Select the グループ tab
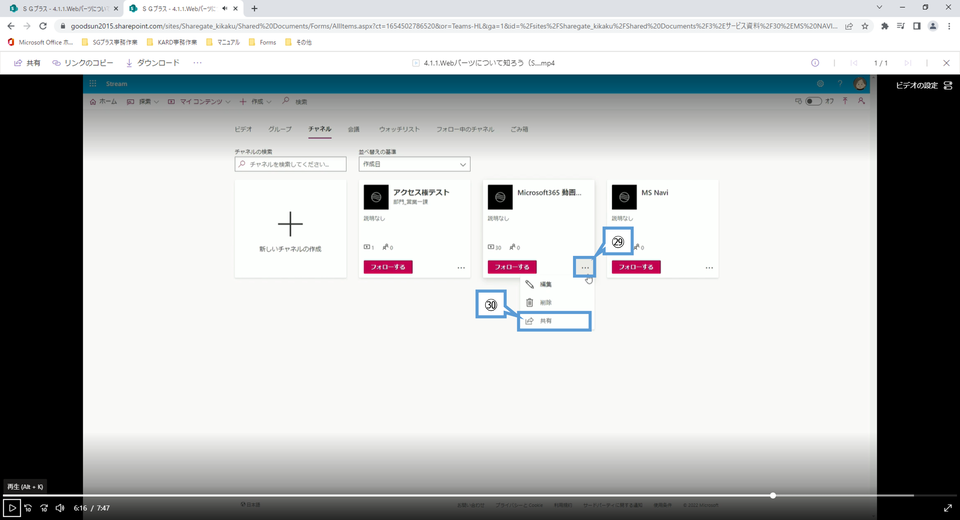 (280, 129)
